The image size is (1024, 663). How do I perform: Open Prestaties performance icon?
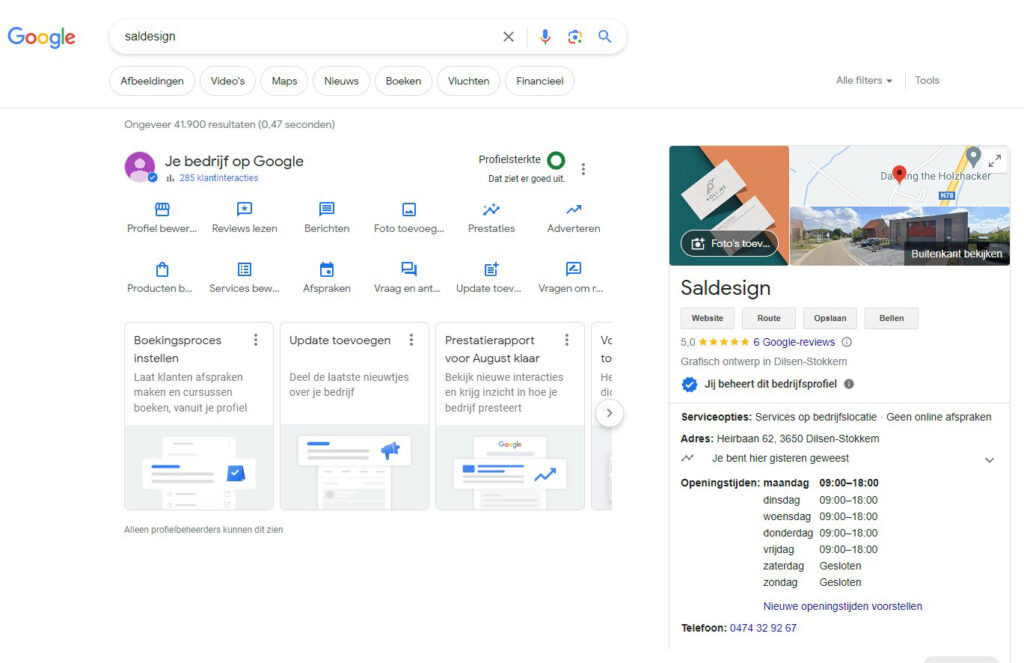[x=491, y=209]
